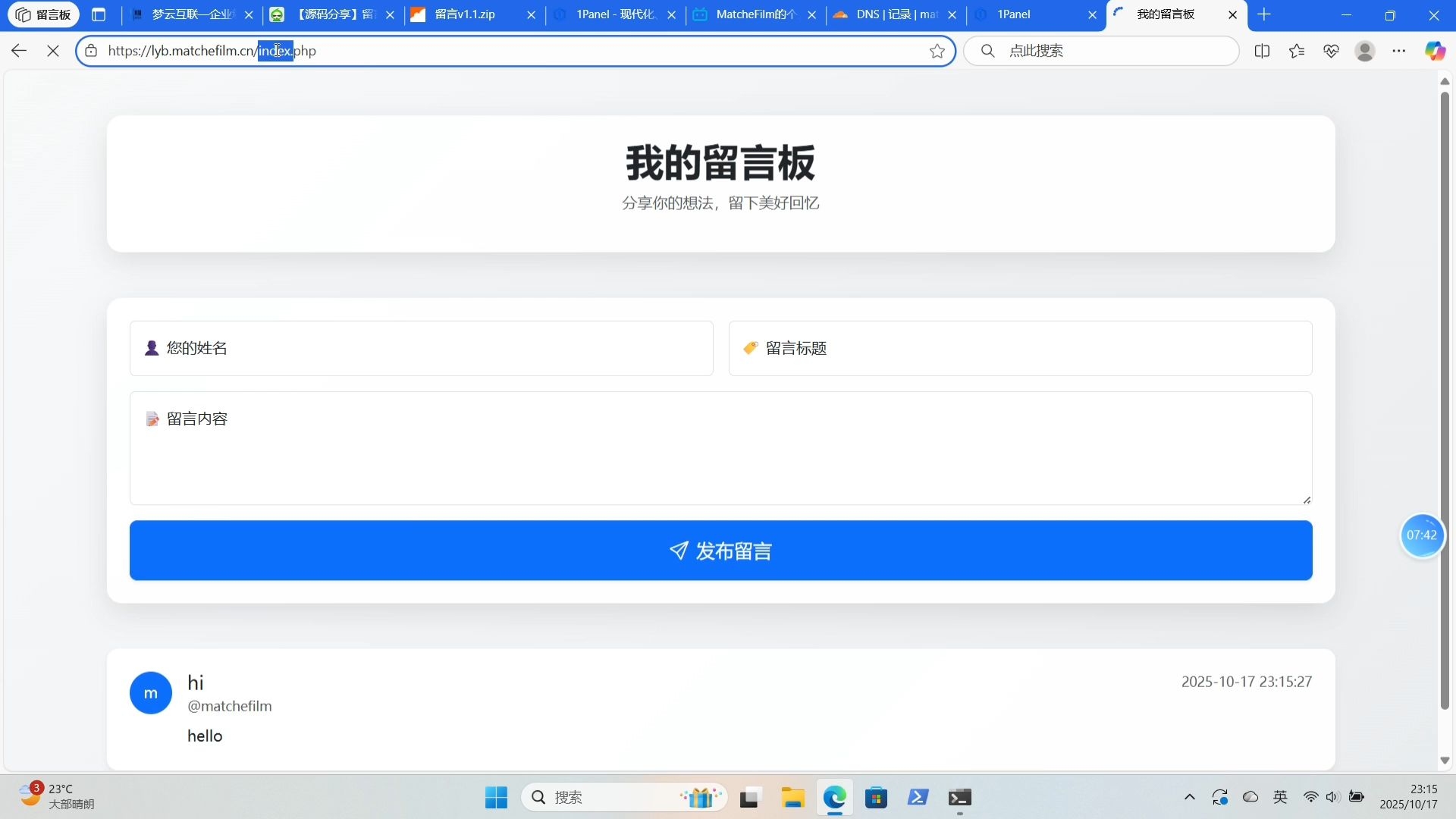Switch the 英 input method indicator

click(1281, 797)
